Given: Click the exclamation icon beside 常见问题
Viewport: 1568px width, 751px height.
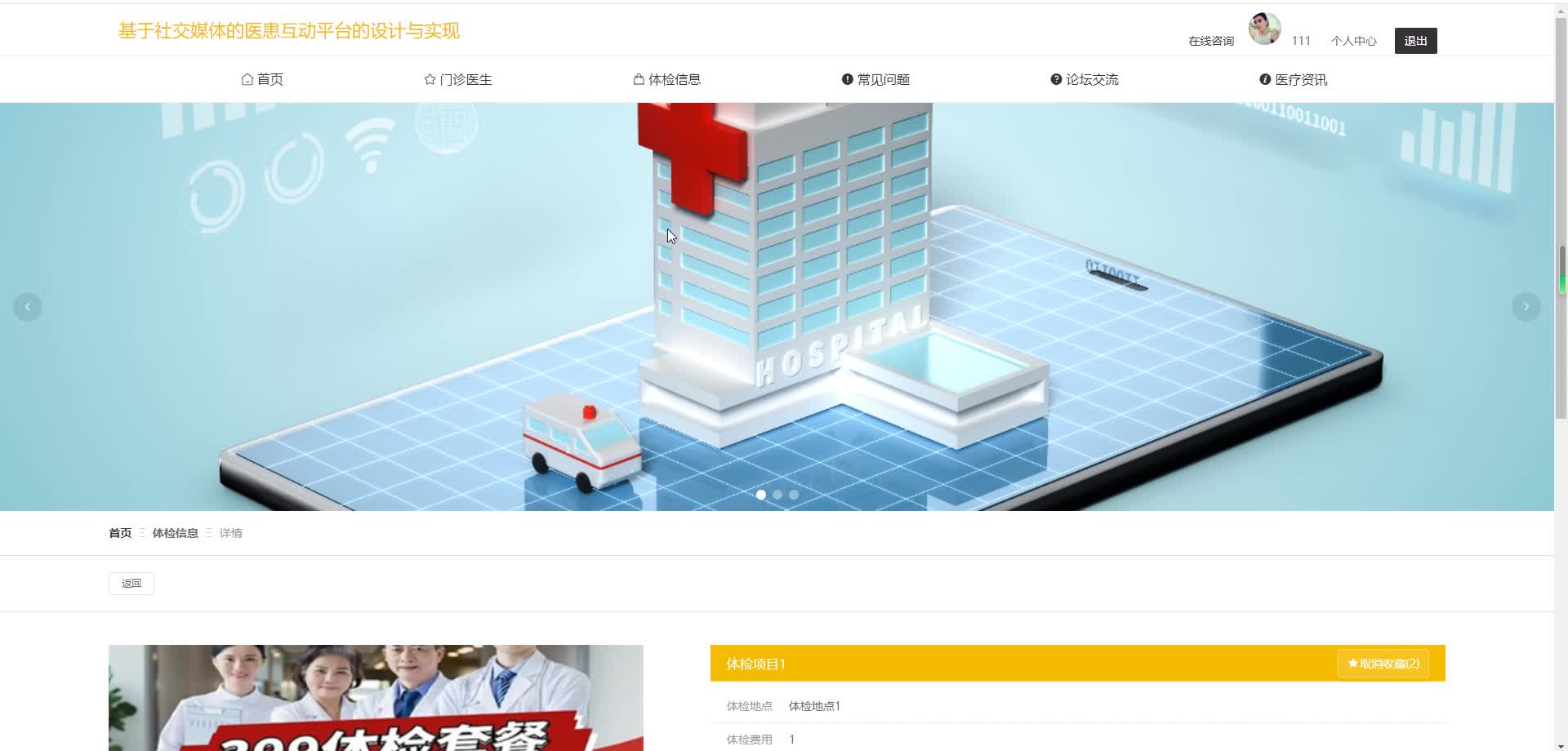Looking at the screenshot, I should [847, 79].
